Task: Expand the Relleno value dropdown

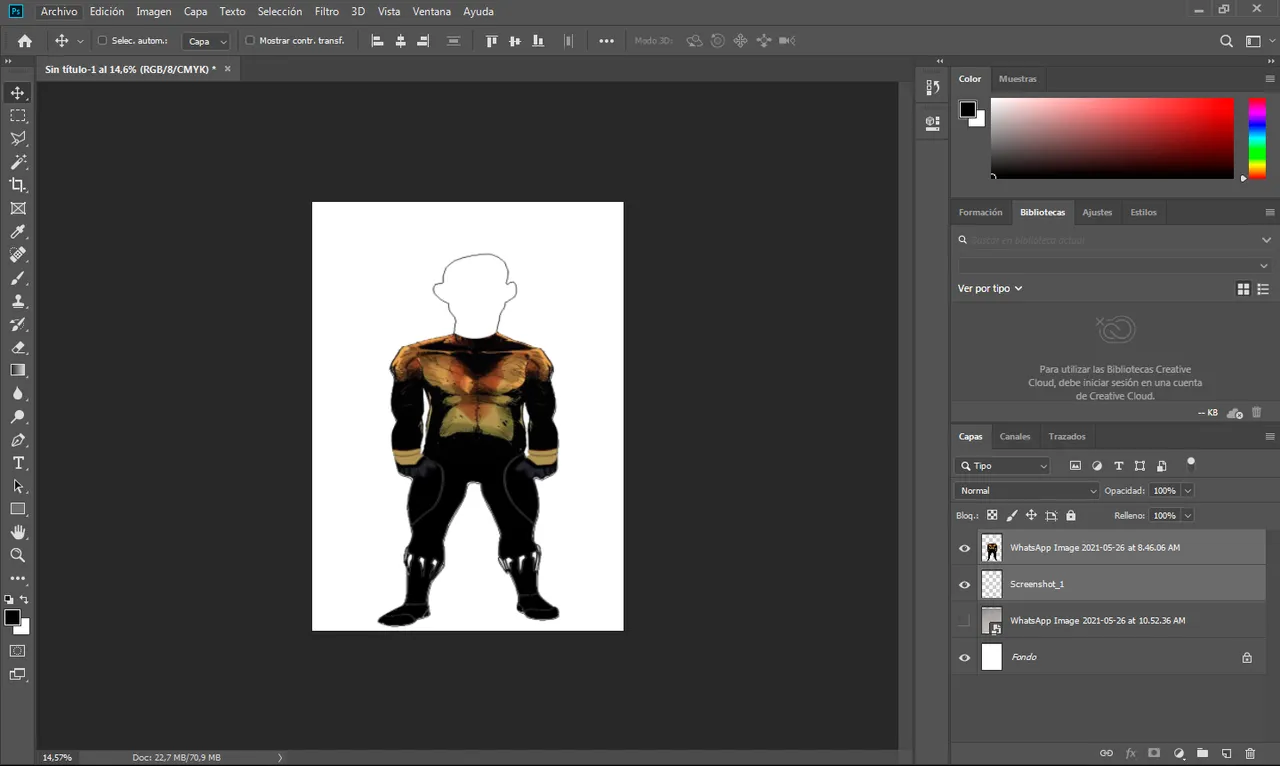Action: [x=1188, y=515]
